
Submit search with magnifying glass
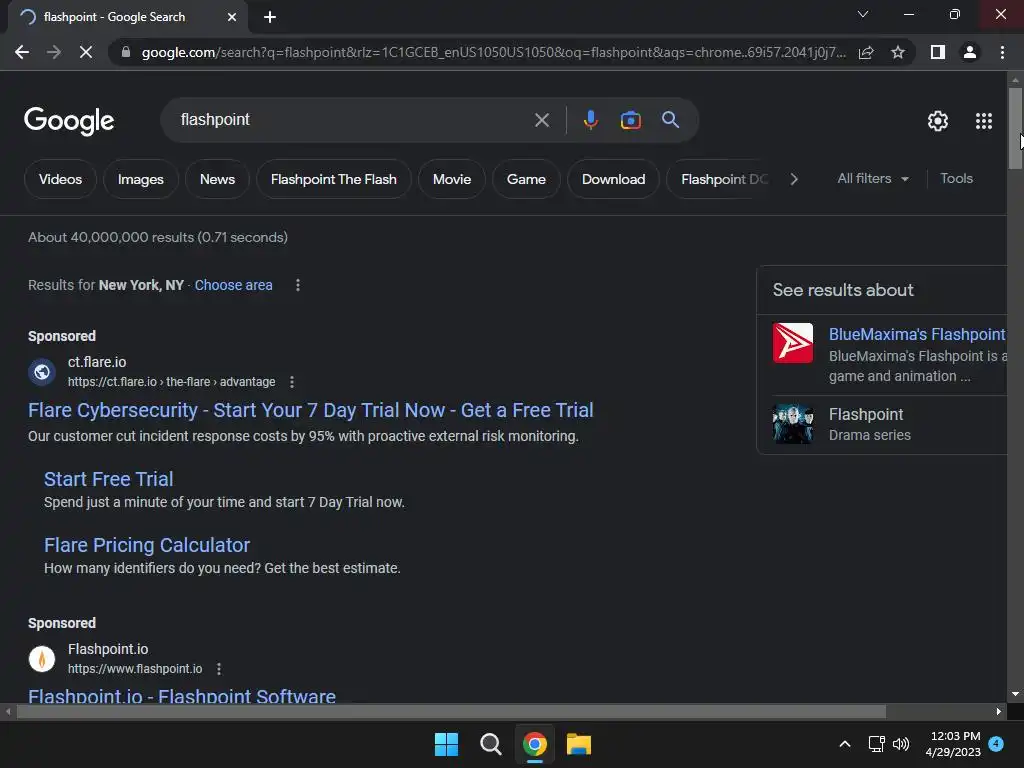coord(670,120)
